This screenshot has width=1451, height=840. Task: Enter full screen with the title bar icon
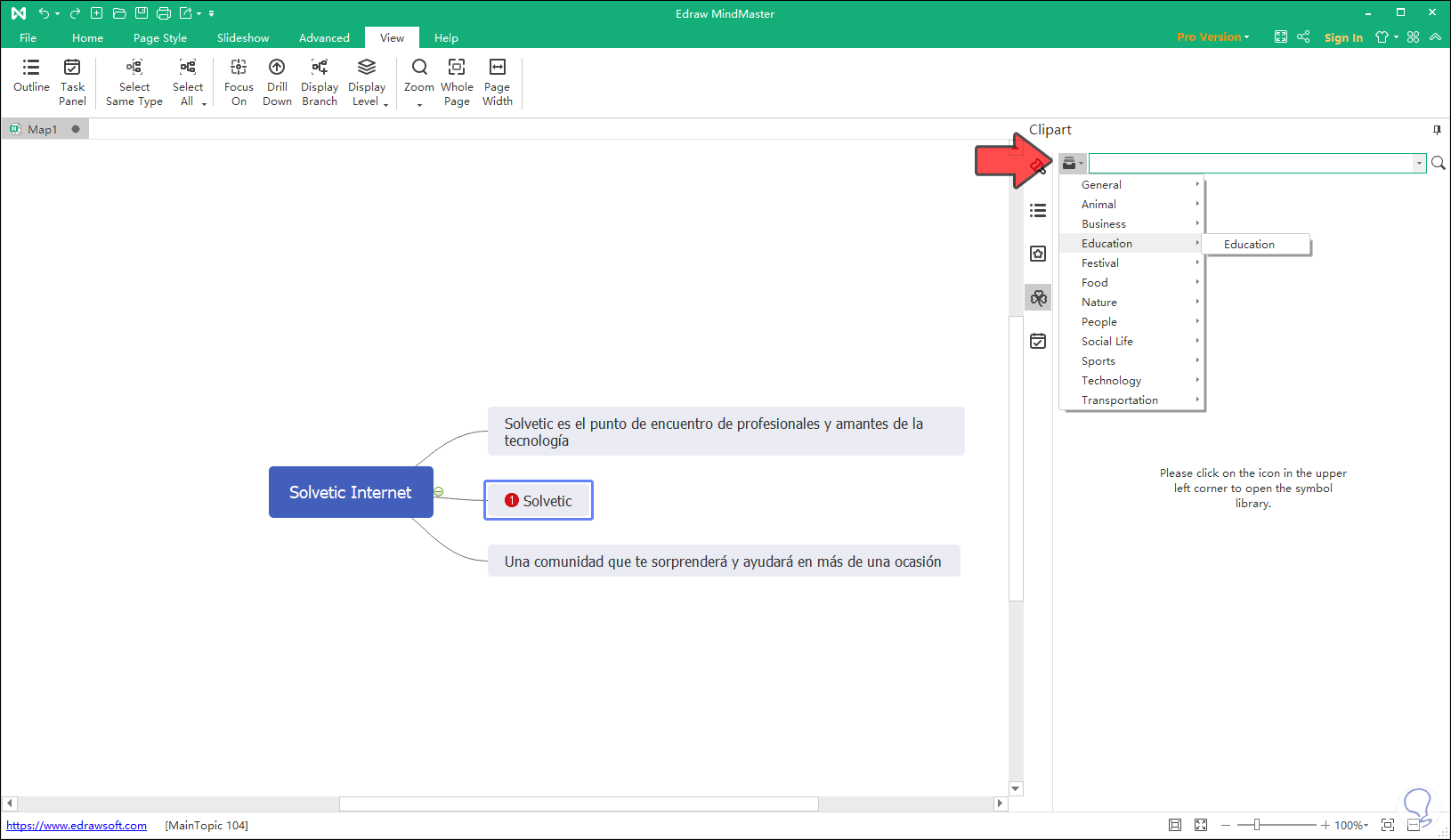(x=1280, y=37)
